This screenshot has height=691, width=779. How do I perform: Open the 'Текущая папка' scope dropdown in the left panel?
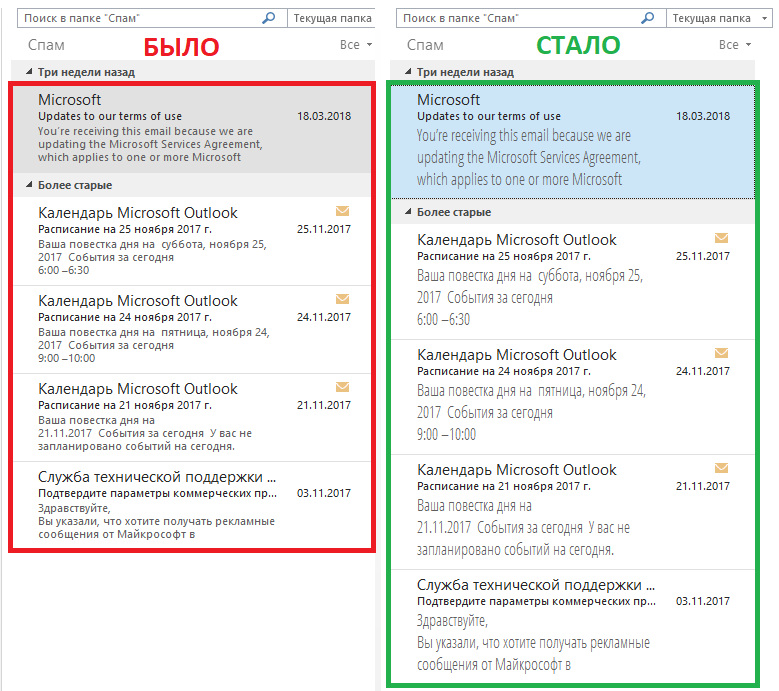(x=332, y=18)
